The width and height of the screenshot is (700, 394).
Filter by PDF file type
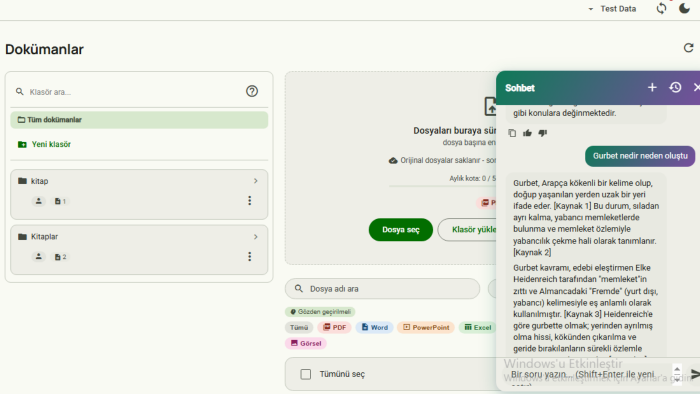pyautogui.click(x=334, y=328)
